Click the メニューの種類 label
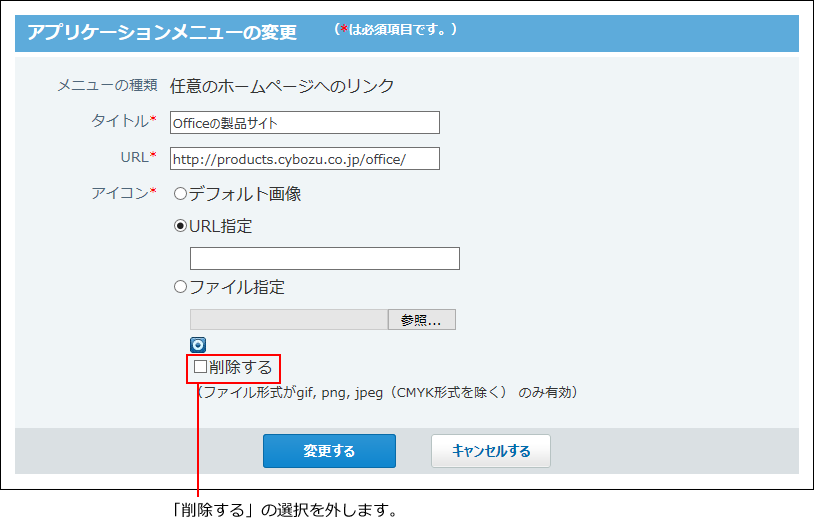This screenshot has width=814, height=526. 107,85
